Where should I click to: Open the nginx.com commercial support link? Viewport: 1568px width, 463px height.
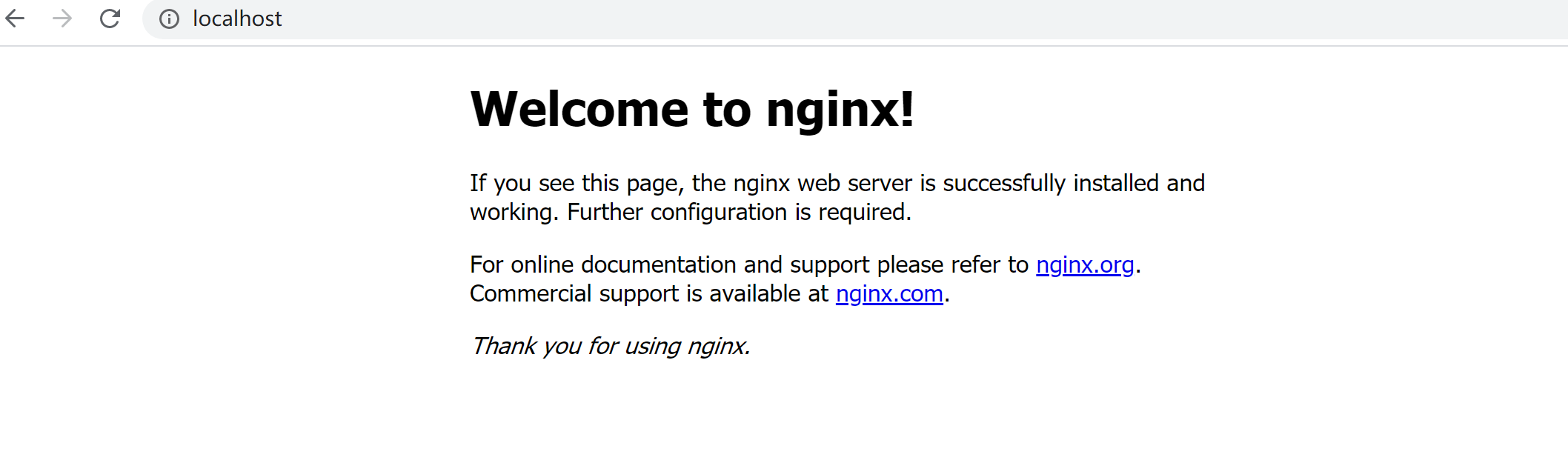(889, 293)
